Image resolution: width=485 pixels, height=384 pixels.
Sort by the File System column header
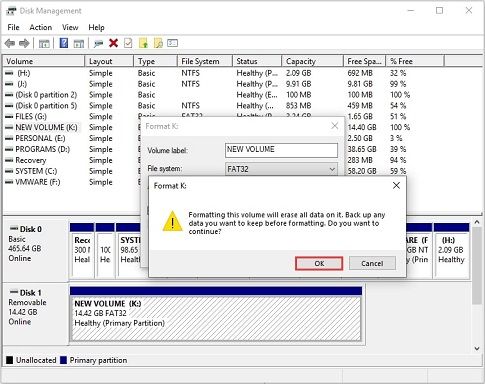point(205,61)
